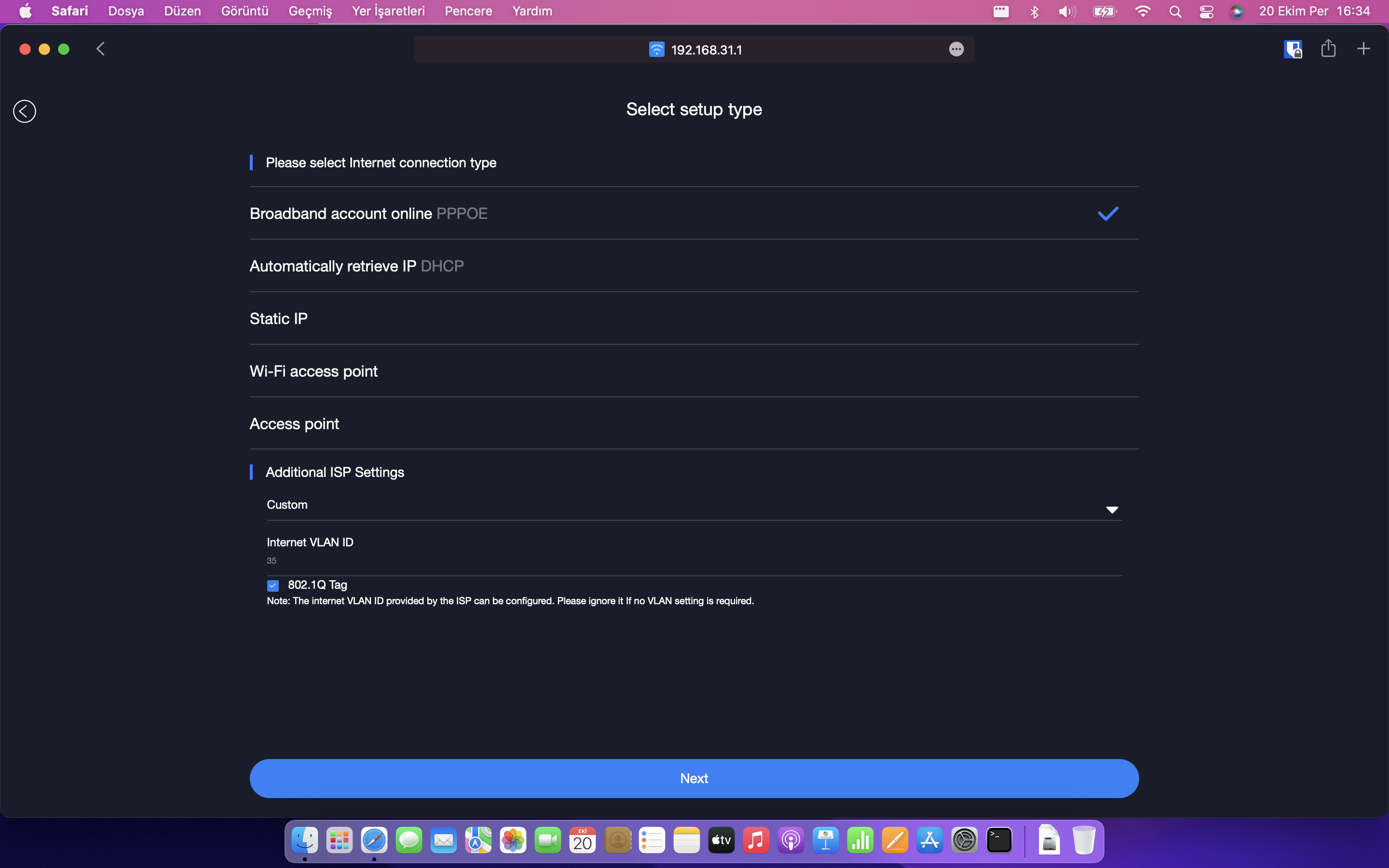1389x868 pixels.
Task: Open the Pencere menu
Action: tap(468, 11)
